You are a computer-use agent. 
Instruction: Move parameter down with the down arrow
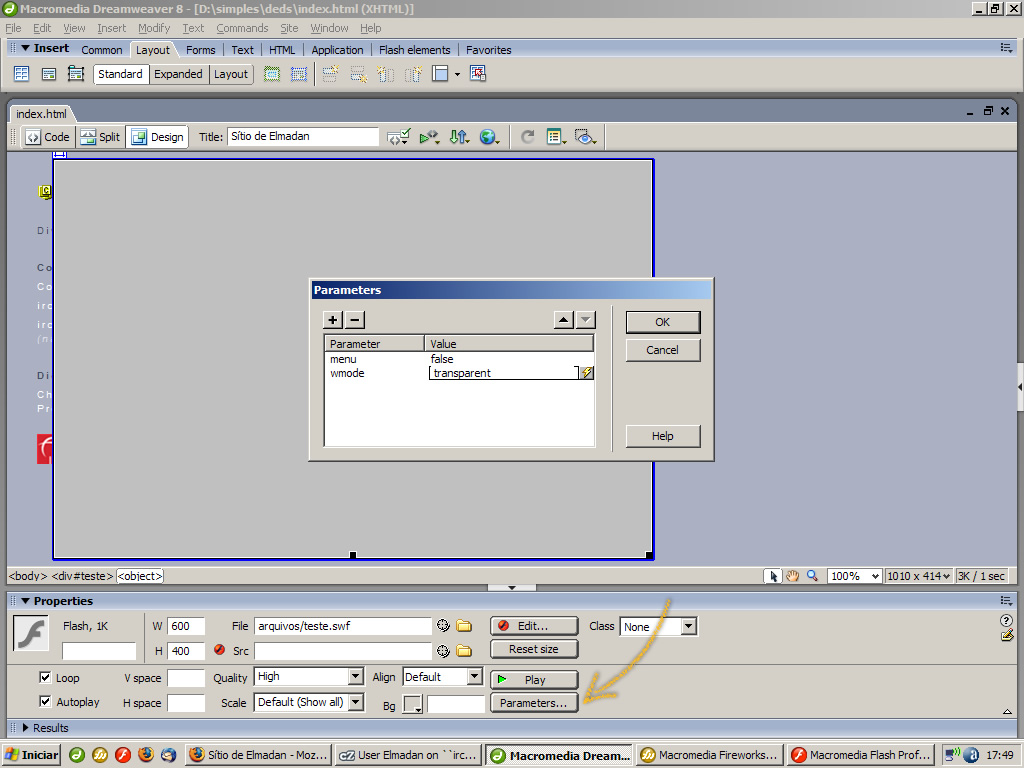(586, 320)
